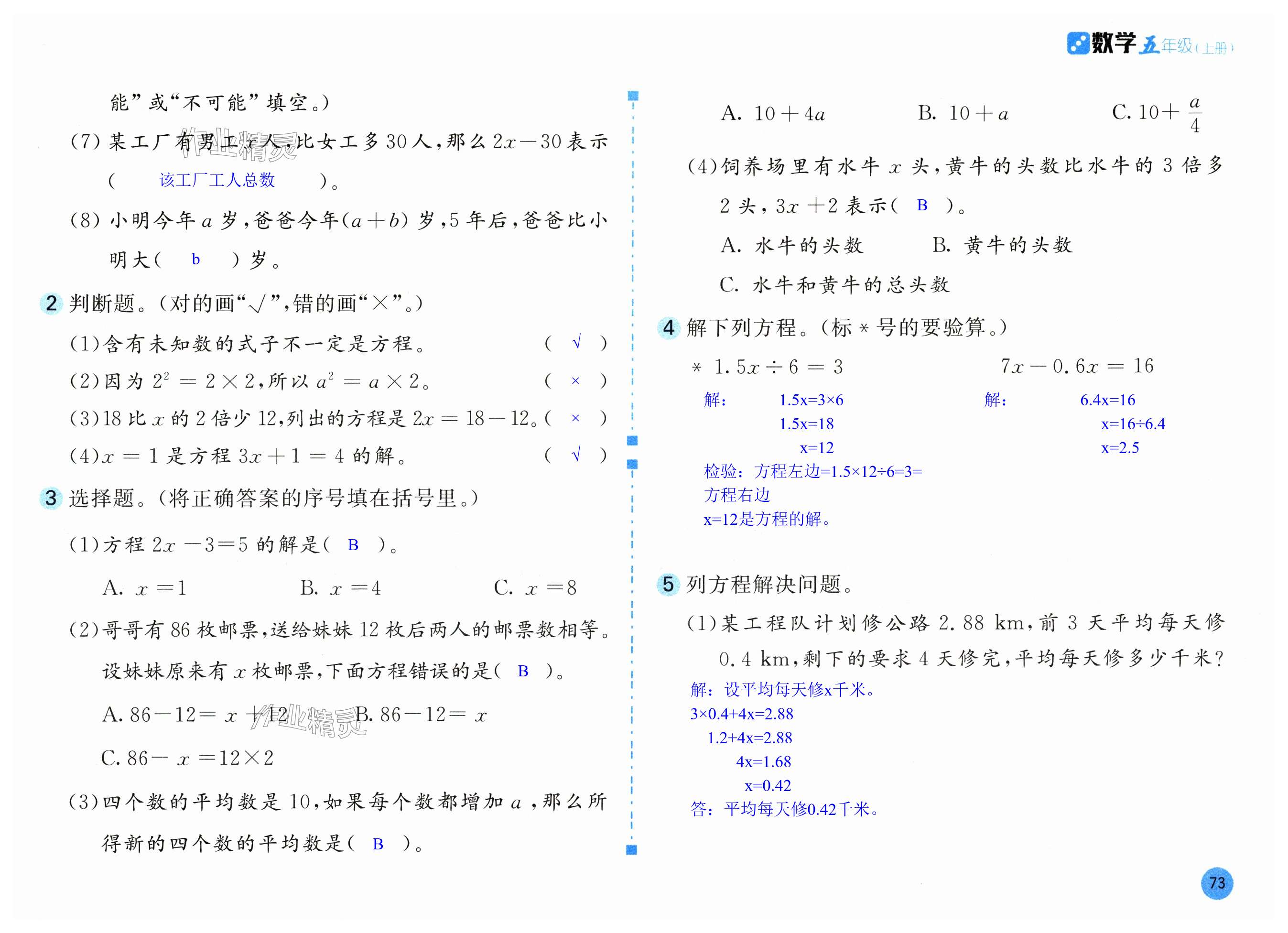Viewport: 1288px width, 933px height.
Task: Click option C. x=8
Action: 536,588
